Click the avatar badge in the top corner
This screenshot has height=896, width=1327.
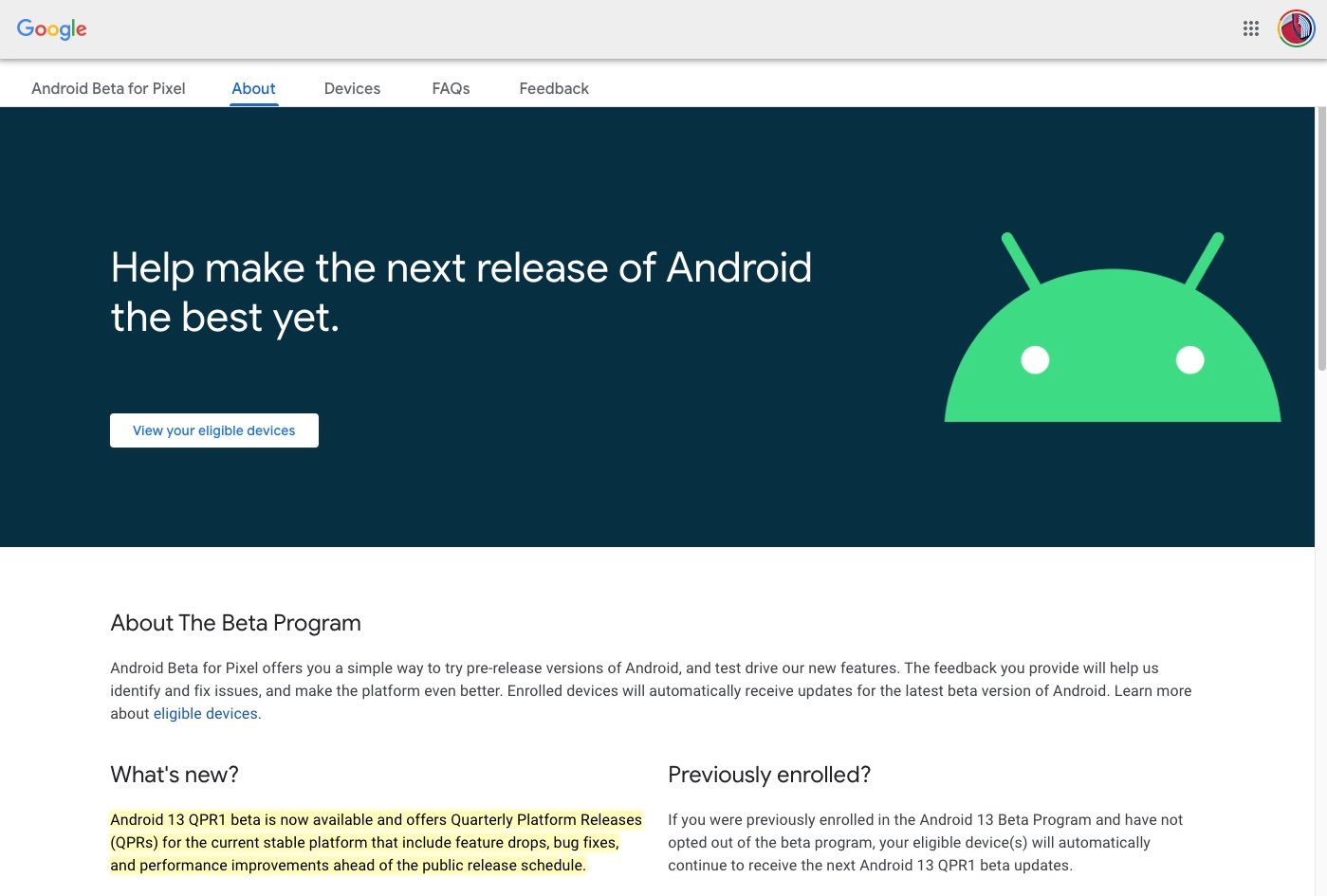click(x=1294, y=28)
